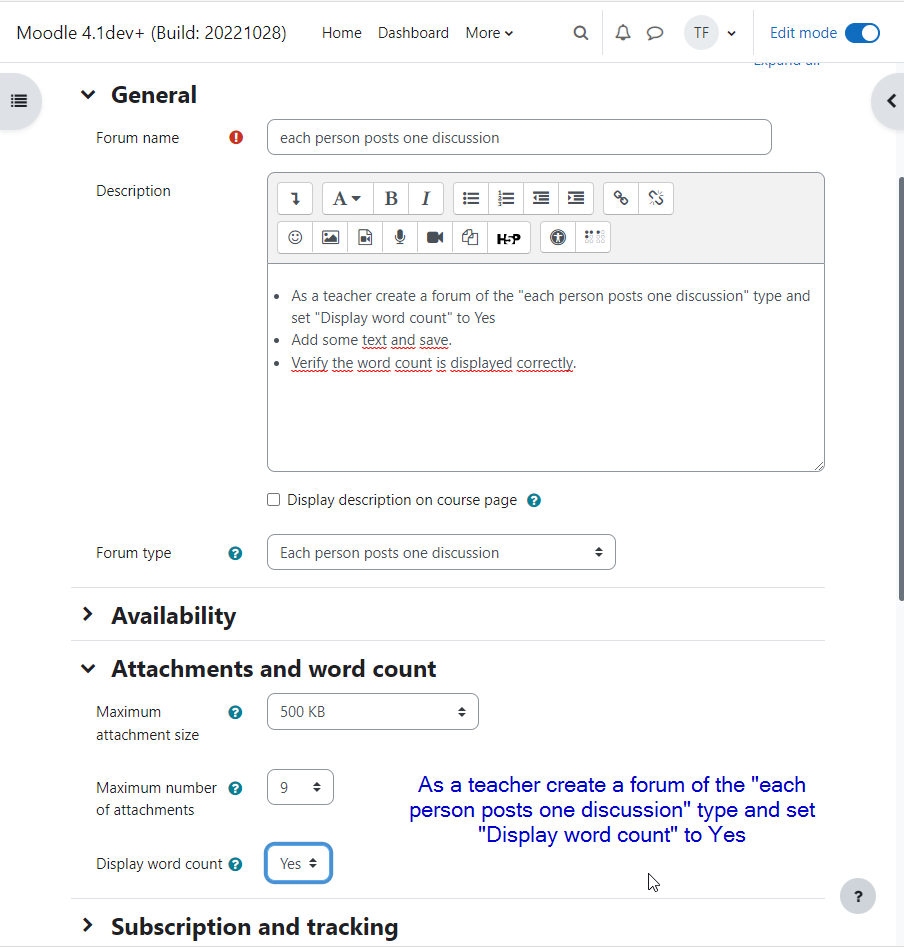The height and width of the screenshot is (947, 904).
Task: Open the Maximum attachment size dropdown
Action: click(x=373, y=711)
